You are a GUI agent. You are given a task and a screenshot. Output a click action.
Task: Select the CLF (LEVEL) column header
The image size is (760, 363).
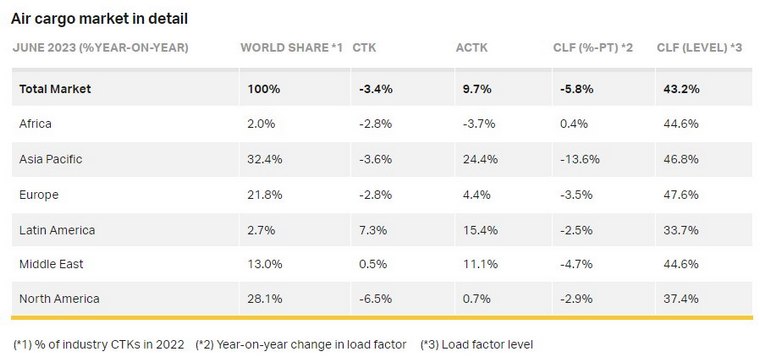click(x=699, y=47)
